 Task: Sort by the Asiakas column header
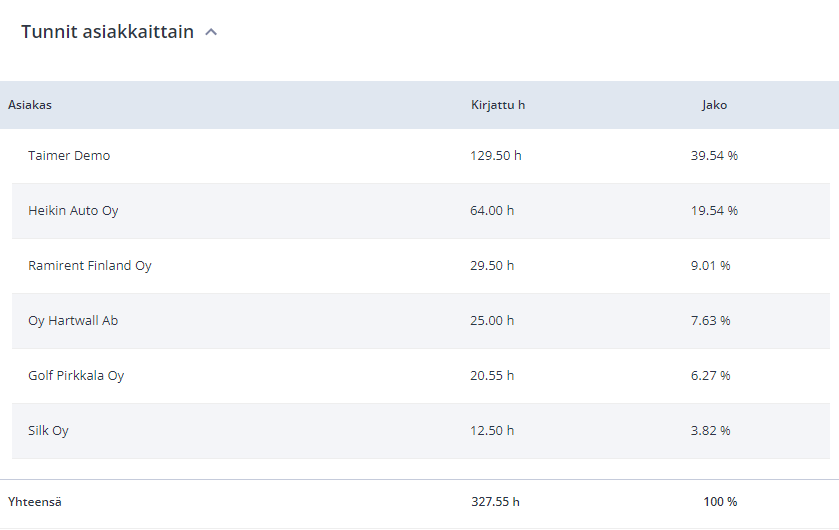tap(30, 105)
